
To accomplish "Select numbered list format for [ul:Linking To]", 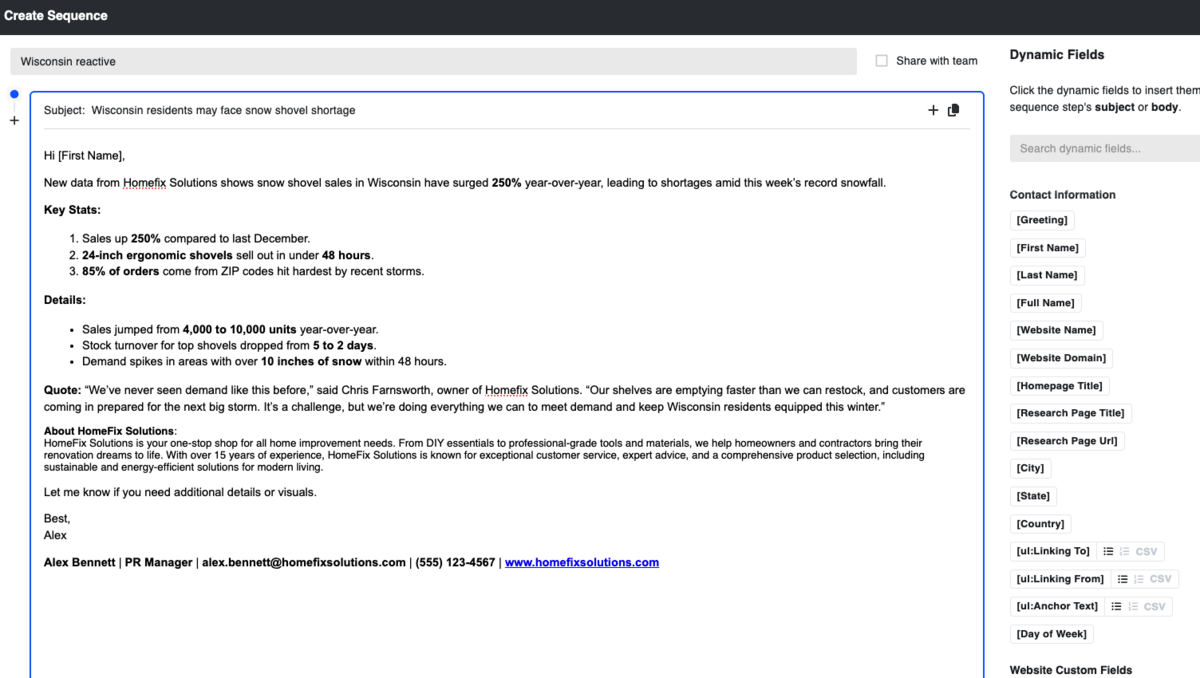I will [x=1124, y=551].
